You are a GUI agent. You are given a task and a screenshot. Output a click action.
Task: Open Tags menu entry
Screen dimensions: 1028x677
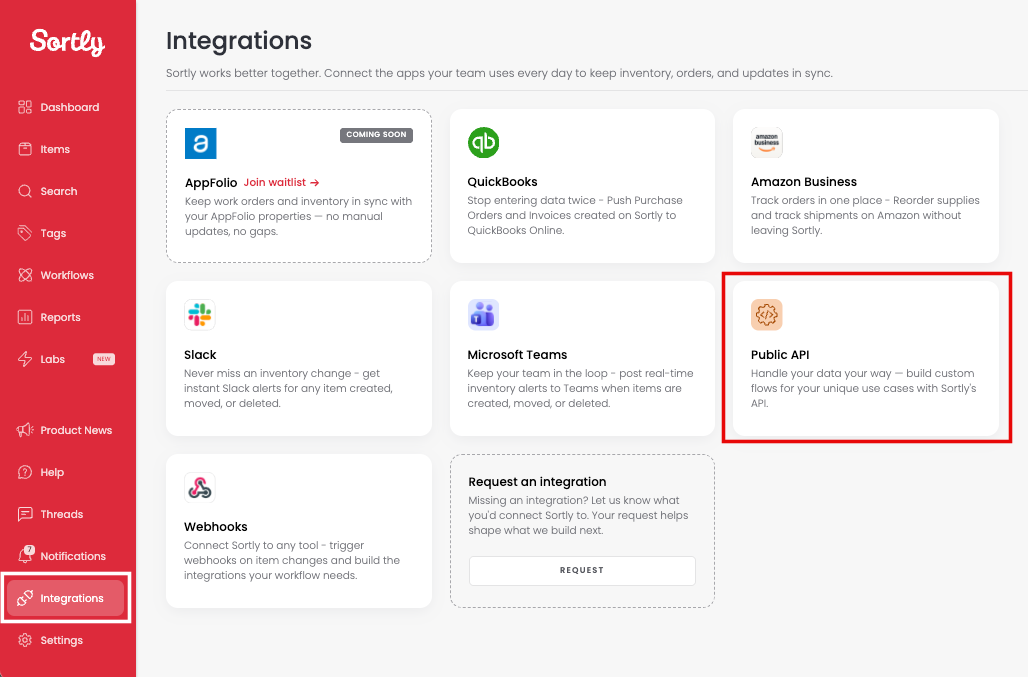tap(53, 233)
